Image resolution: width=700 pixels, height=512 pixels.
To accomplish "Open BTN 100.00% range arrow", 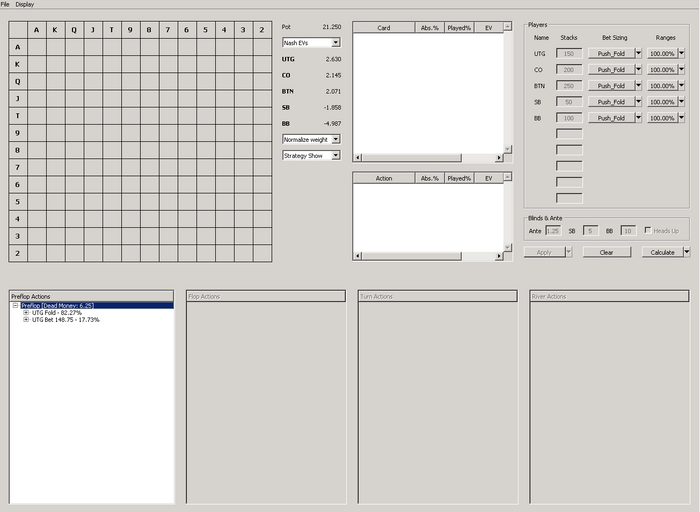I will 681,86.
